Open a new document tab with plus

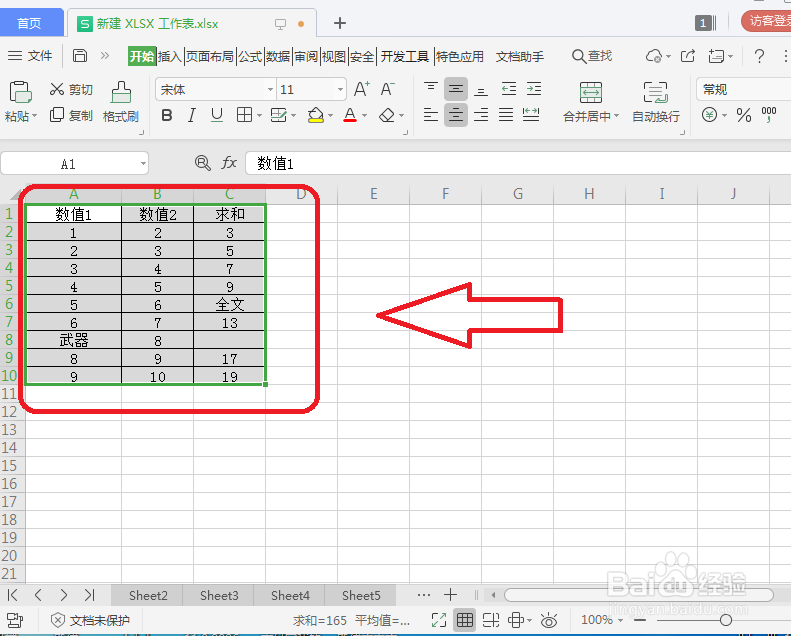pyautogui.click(x=340, y=23)
